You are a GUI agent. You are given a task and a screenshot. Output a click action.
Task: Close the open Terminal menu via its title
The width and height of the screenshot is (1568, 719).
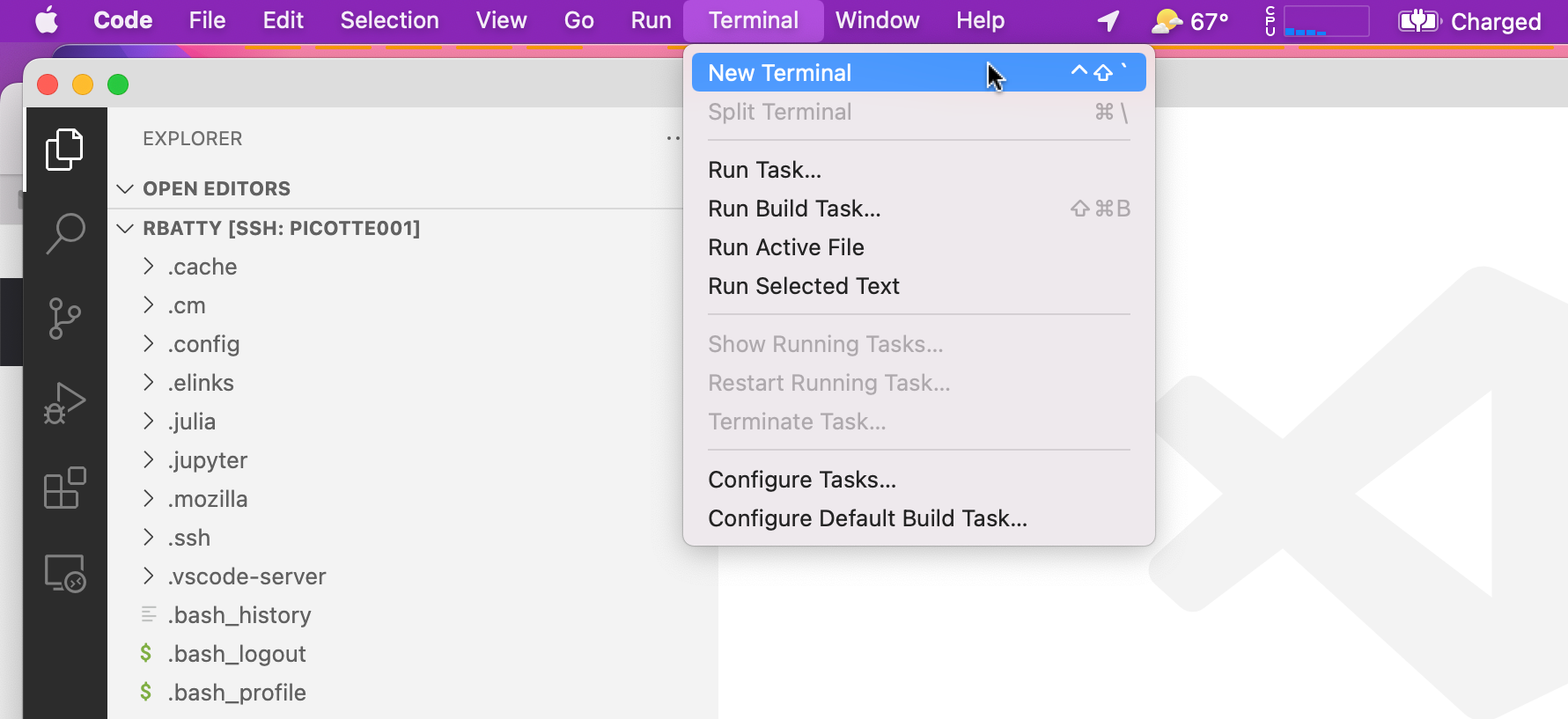[754, 20]
